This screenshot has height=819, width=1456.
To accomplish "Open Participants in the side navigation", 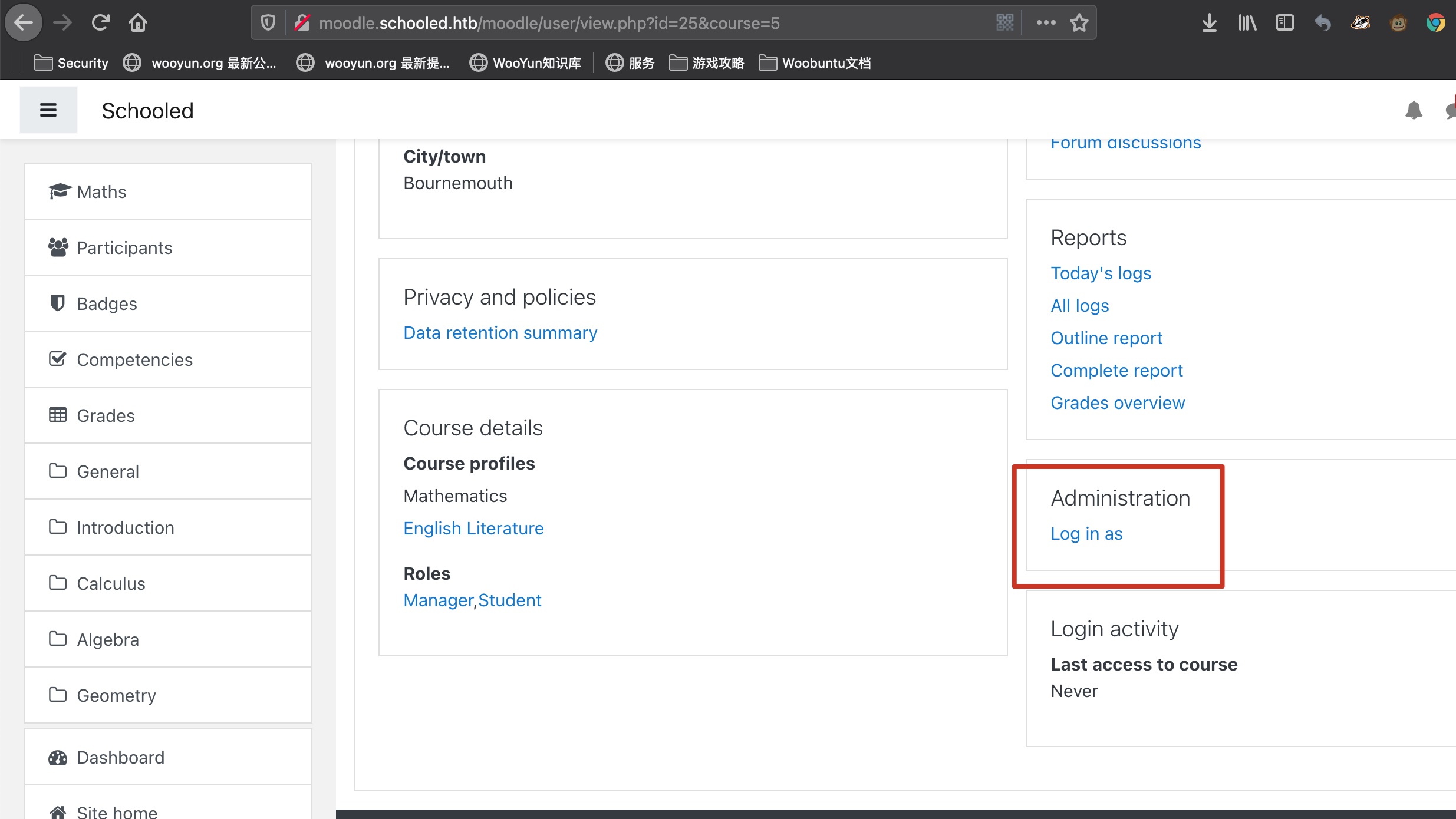I will coord(124,247).
